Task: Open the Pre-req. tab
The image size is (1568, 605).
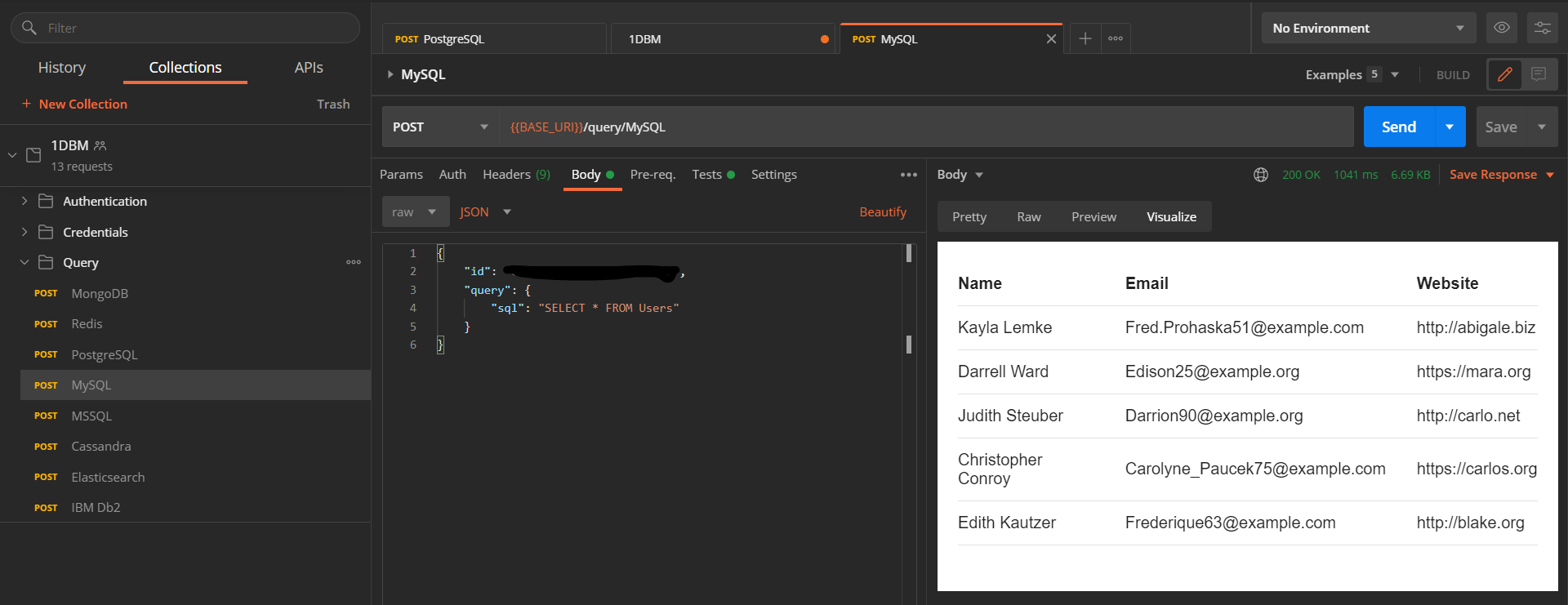Action: coord(653,175)
